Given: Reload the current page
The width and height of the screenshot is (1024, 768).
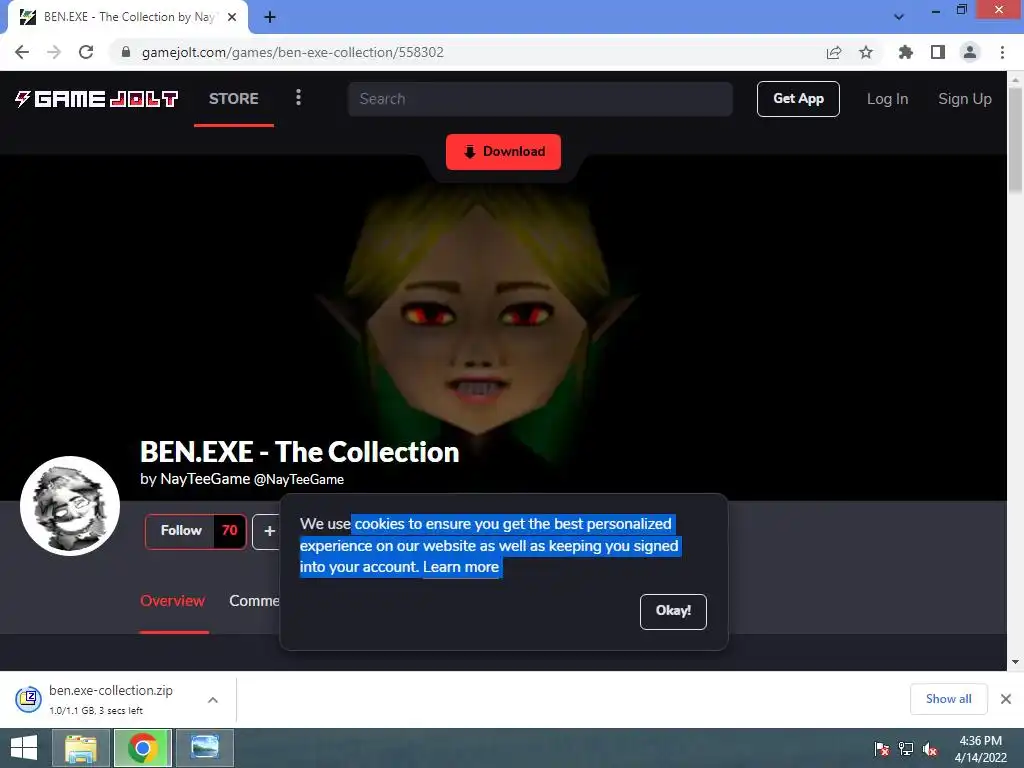Looking at the screenshot, I should [x=86, y=52].
